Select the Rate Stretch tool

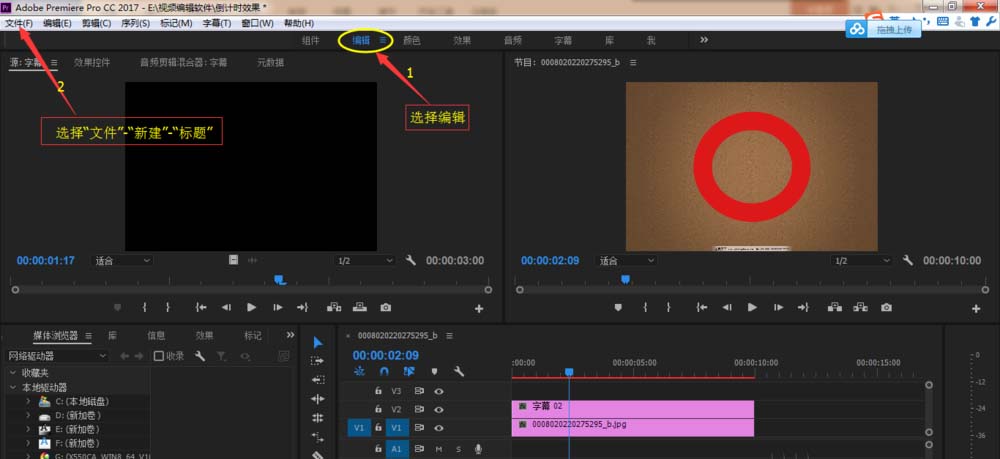(318, 418)
